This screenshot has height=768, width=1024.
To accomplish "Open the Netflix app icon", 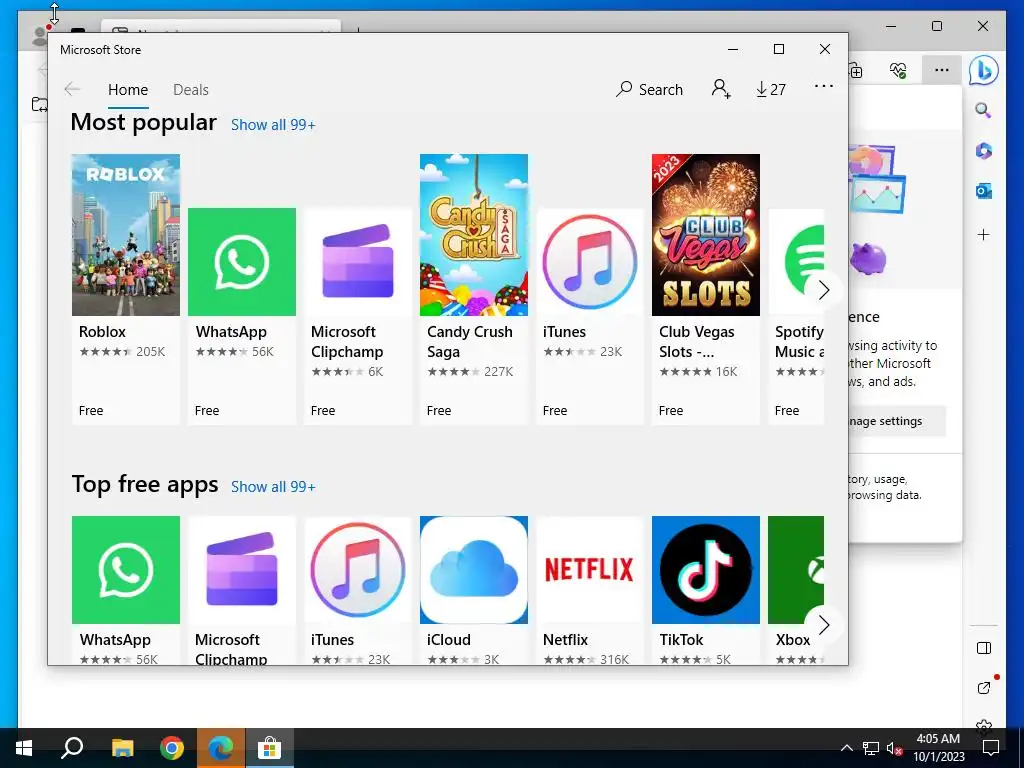I will (x=590, y=570).
